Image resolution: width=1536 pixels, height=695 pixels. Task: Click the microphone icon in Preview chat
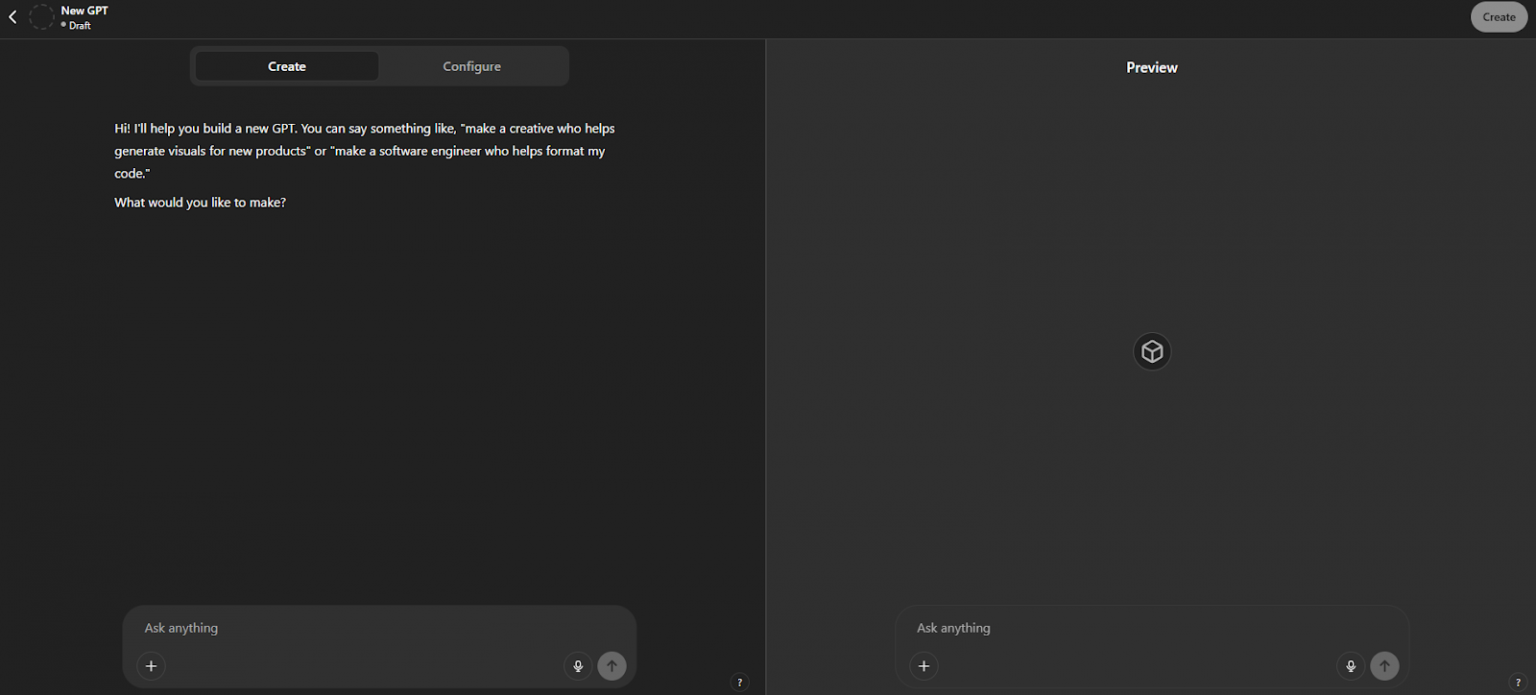pyautogui.click(x=1350, y=666)
